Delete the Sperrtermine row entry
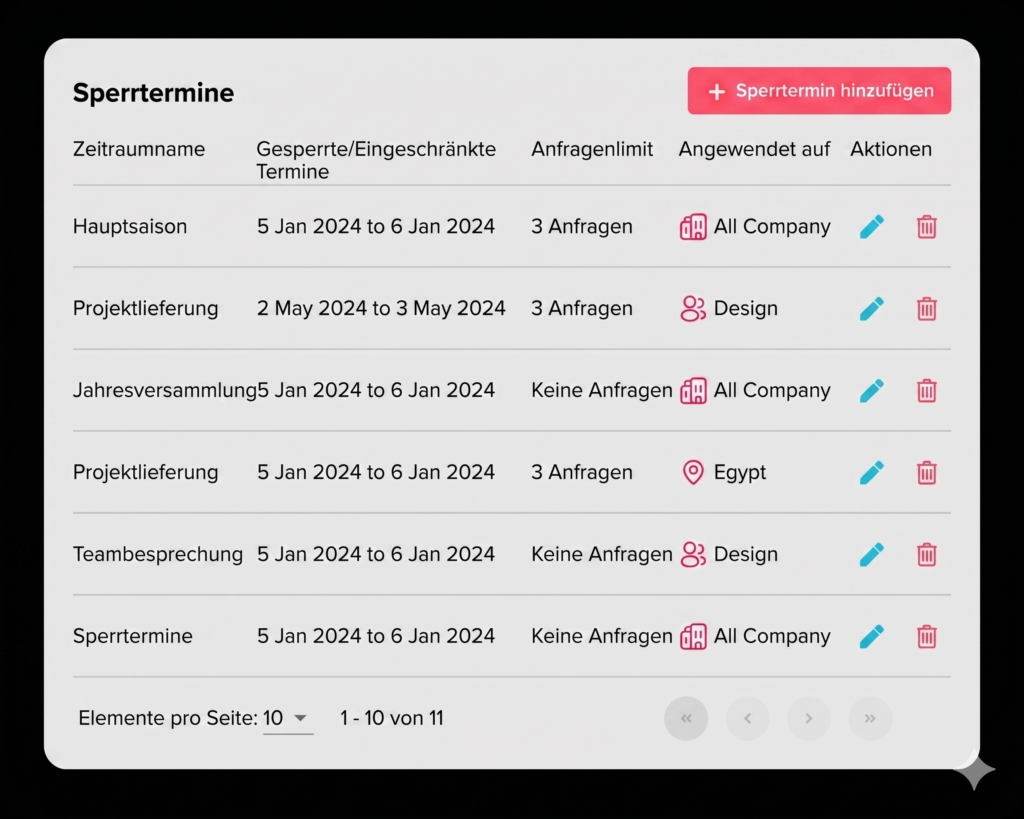Image resolution: width=1024 pixels, height=819 pixels. click(x=927, y=637)
